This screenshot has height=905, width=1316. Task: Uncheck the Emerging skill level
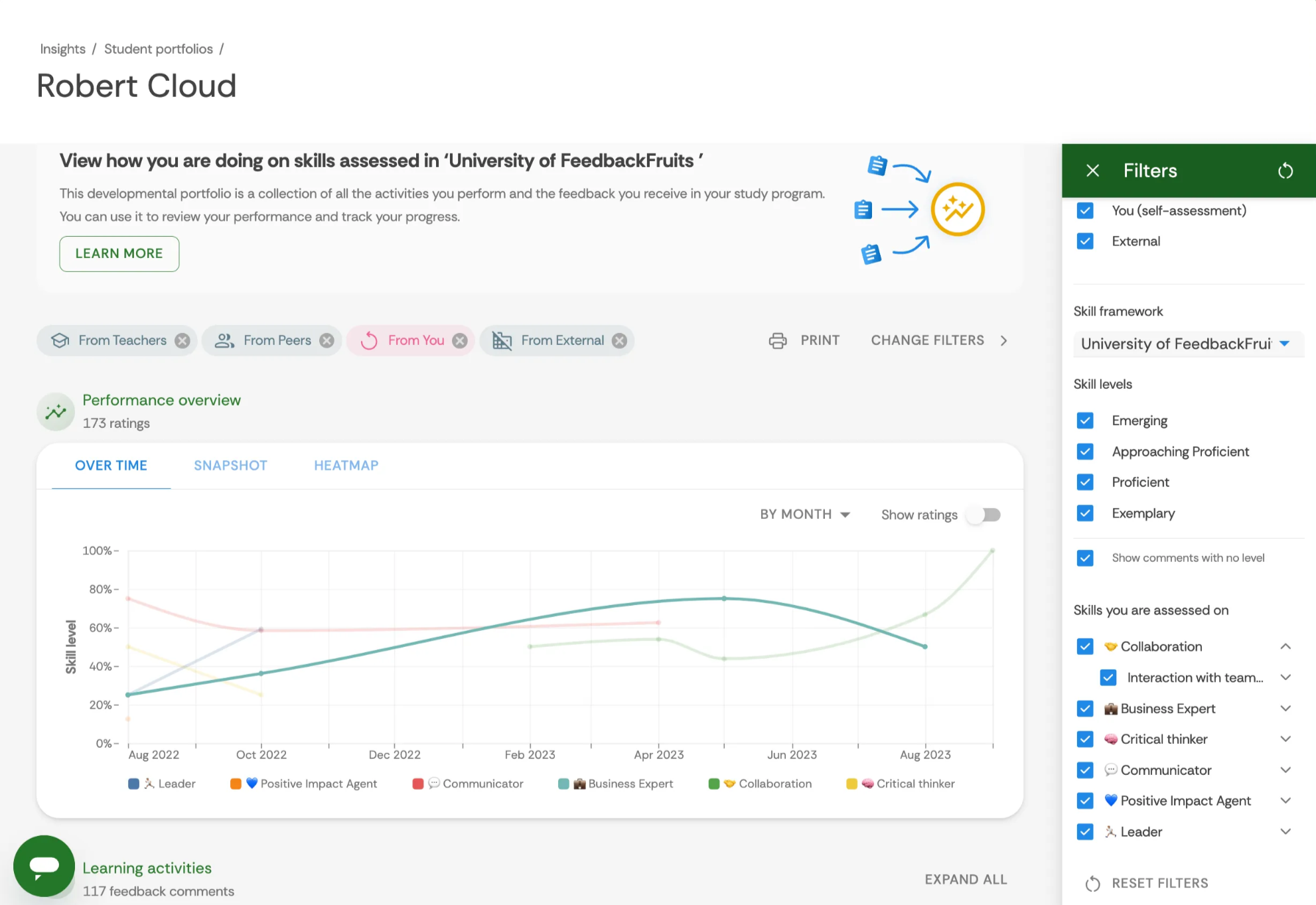coord(1085,421)
